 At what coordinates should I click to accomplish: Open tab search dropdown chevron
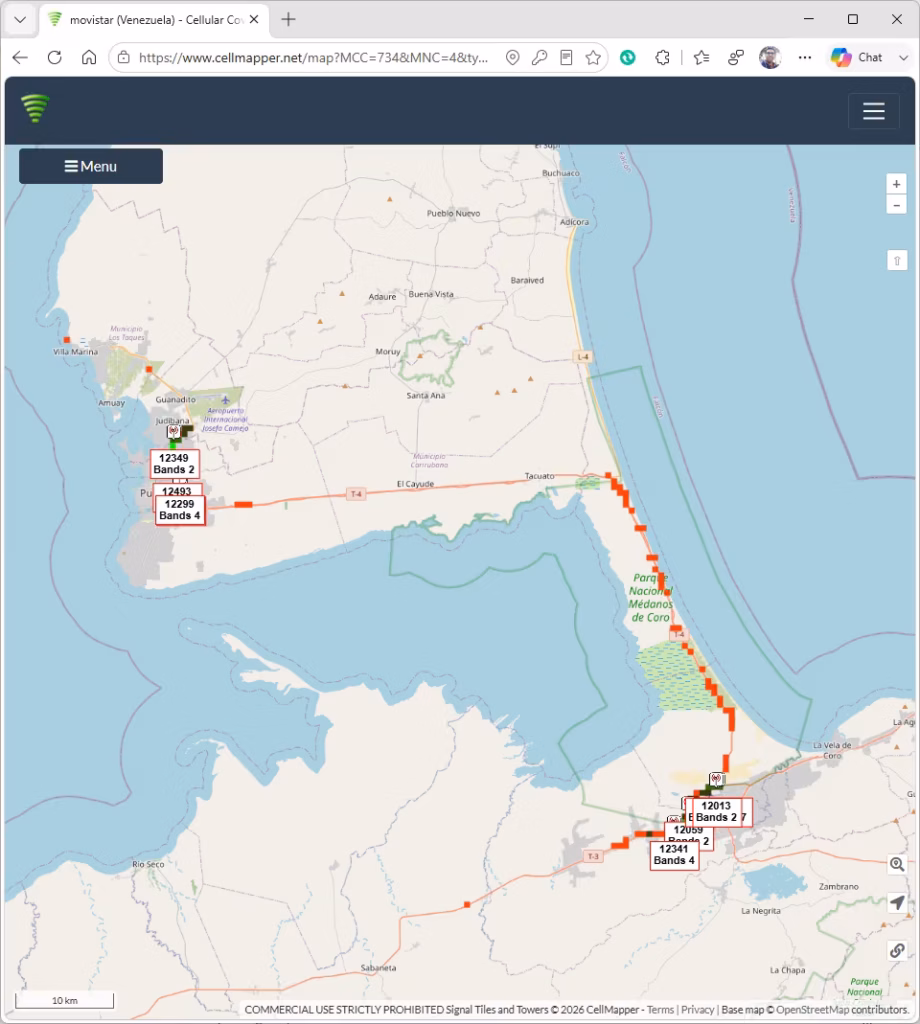point(20,20)
